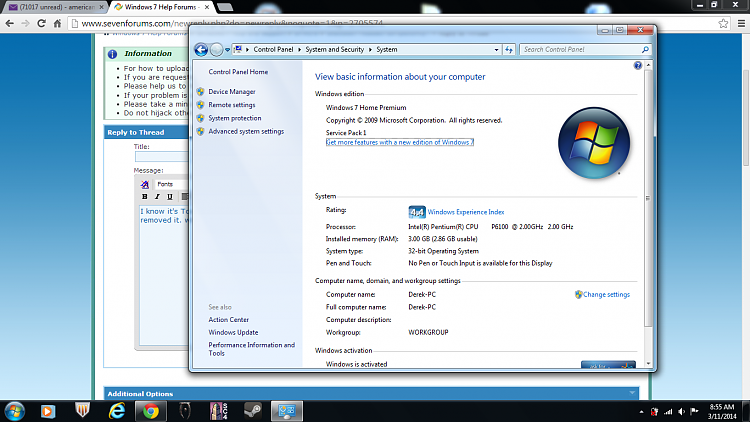
Task: Reload the Chrome page
Action: [41, 23]
